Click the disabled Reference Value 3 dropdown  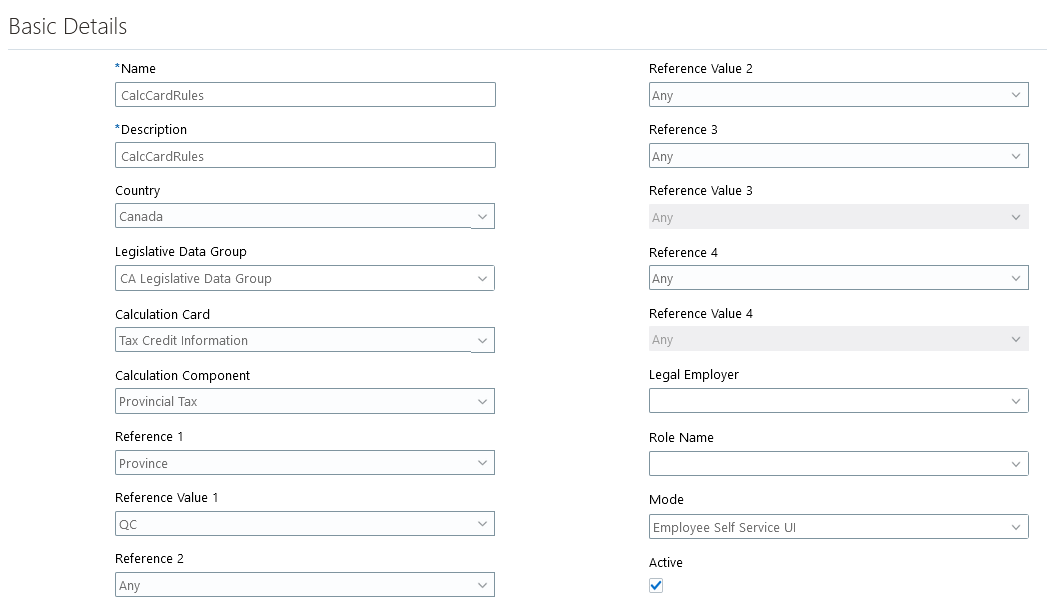click(x=838, y=218)
